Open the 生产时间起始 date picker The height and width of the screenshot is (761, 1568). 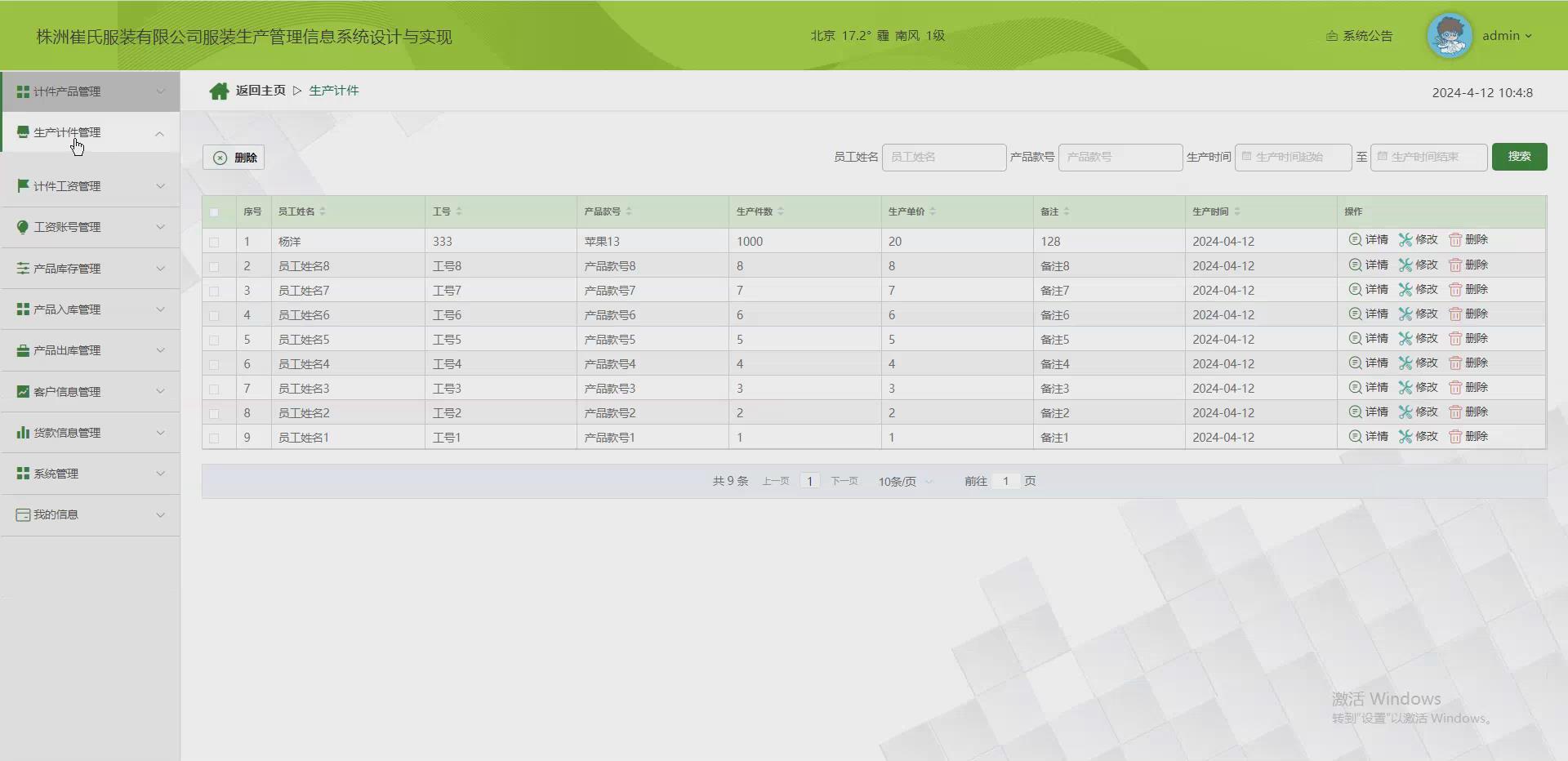(x=1294, y=157)
